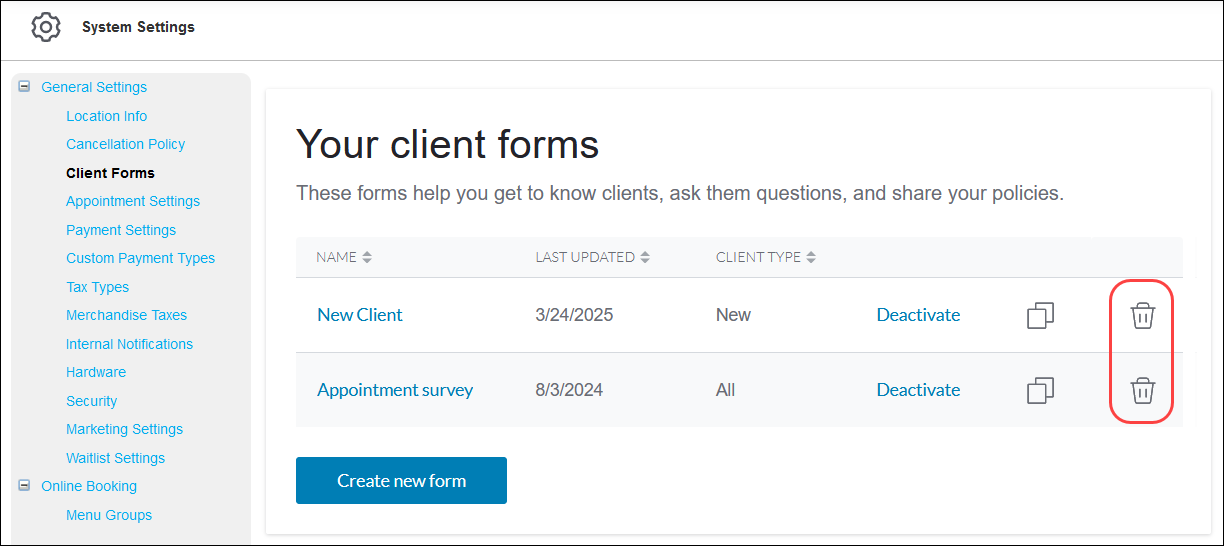Open Waitlist Settings
The width and height of the screenshot is (1224, 546).
[x=116, y=458]
